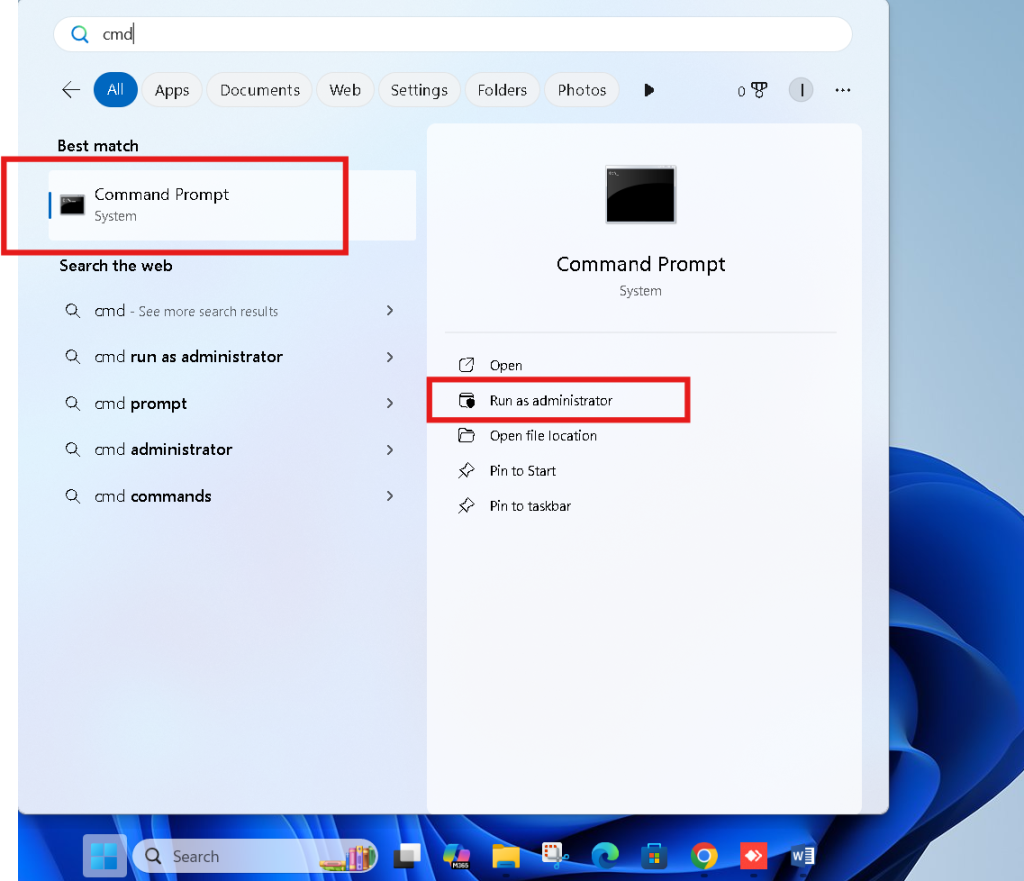Switch to the Documents filter tab
Viewport: 1024px width, 881px height.
tap(259, 89)
